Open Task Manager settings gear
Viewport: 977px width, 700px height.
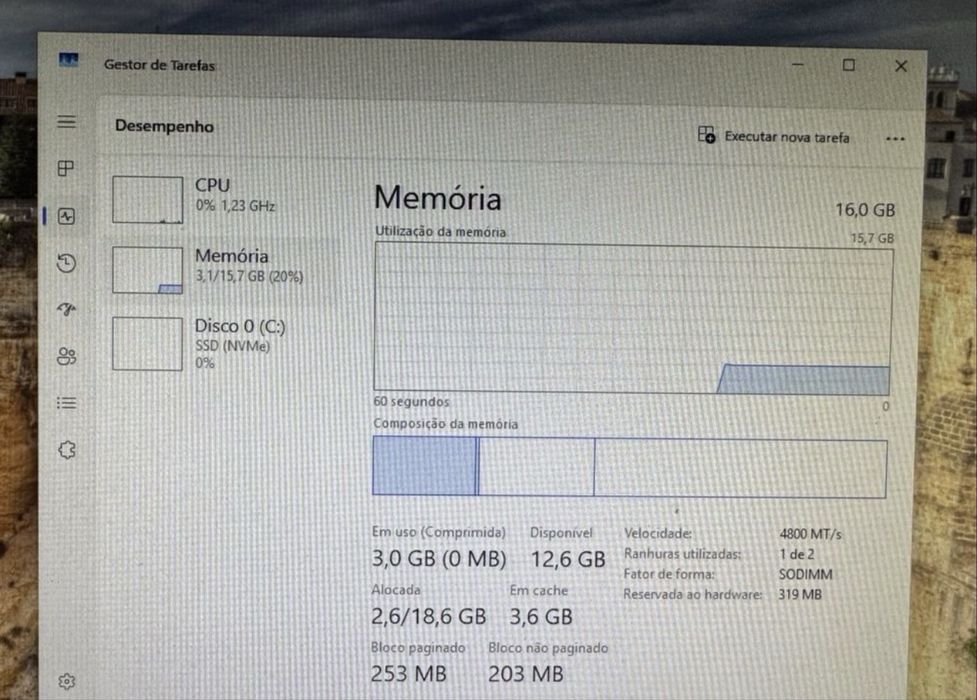[66, 681]
